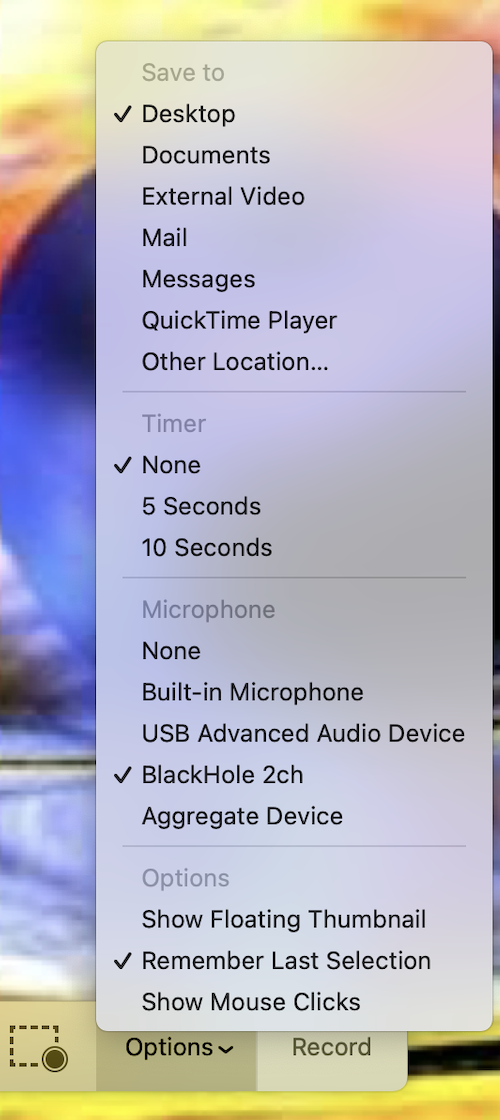500x1120 pixels.
Task: Click the record selected portion icon
Action: pyautogui.click(x=38, y=1048)
